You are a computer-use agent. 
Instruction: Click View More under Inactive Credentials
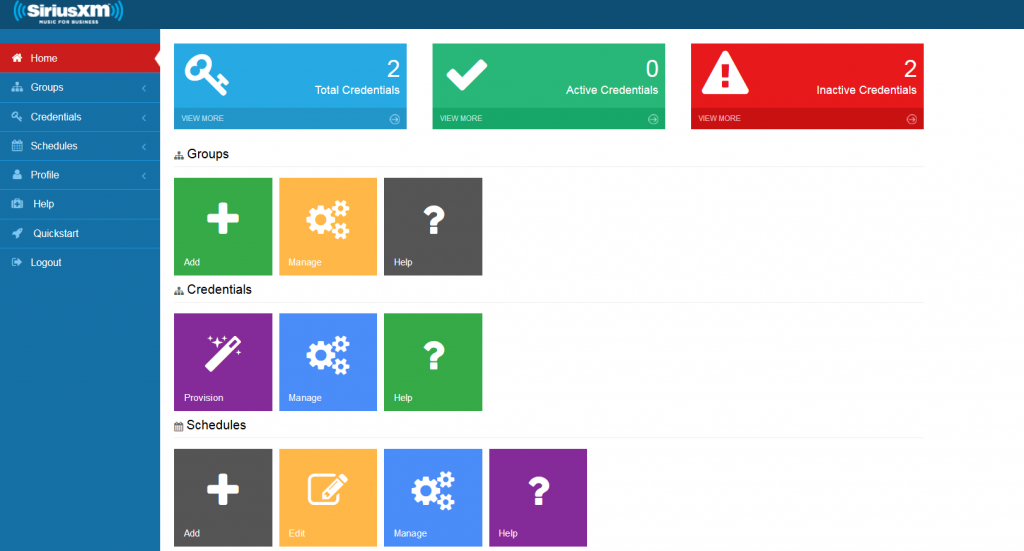[720, 118]
